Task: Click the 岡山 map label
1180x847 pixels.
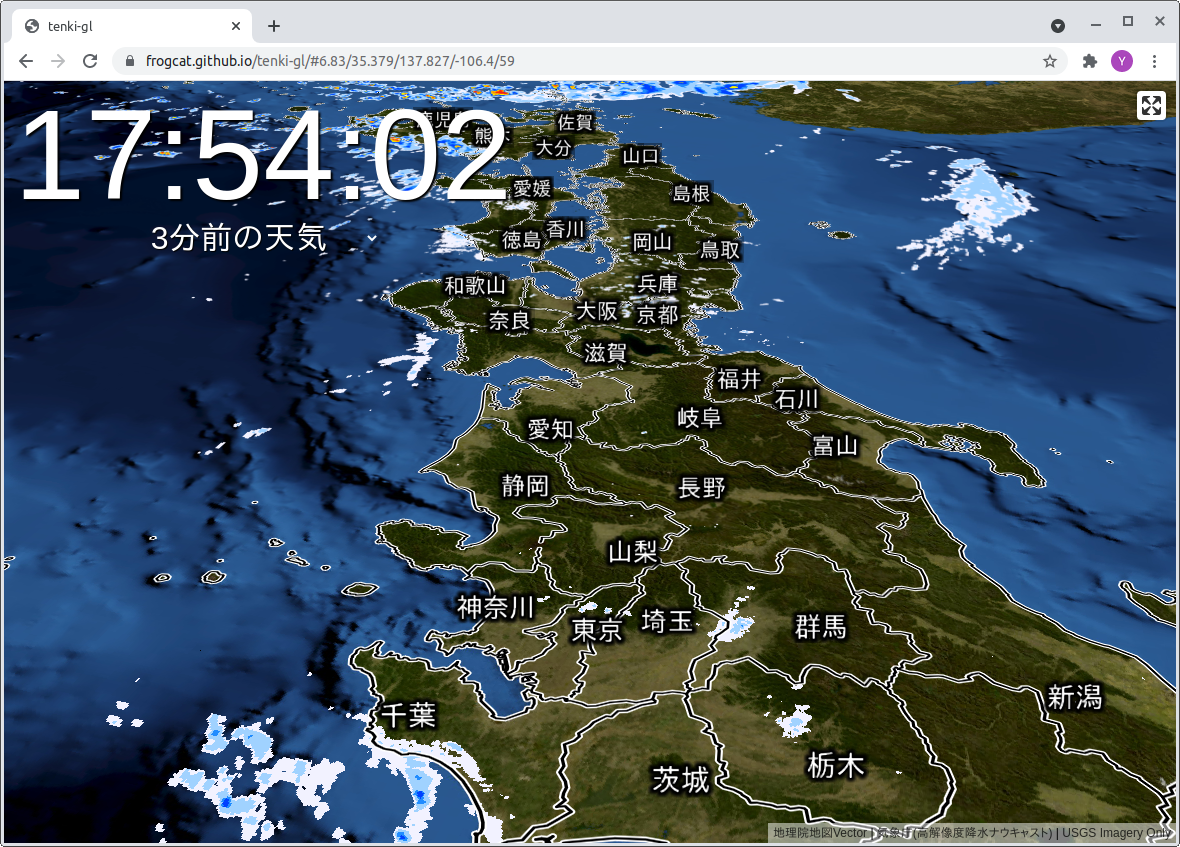Action: click(652, 241)
